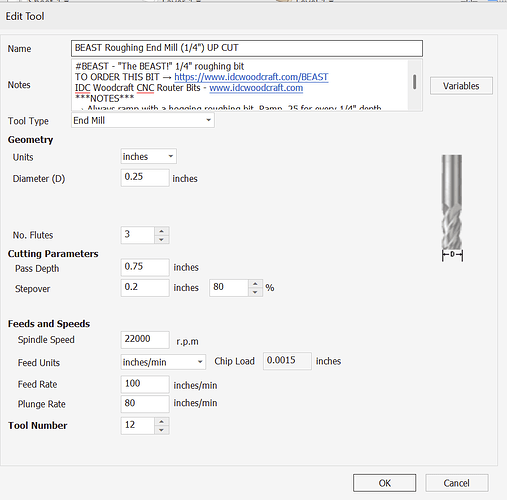Viewport: 507px width, 500px height.
Task: Click the Diameter (D) input field
Action: 145,177
